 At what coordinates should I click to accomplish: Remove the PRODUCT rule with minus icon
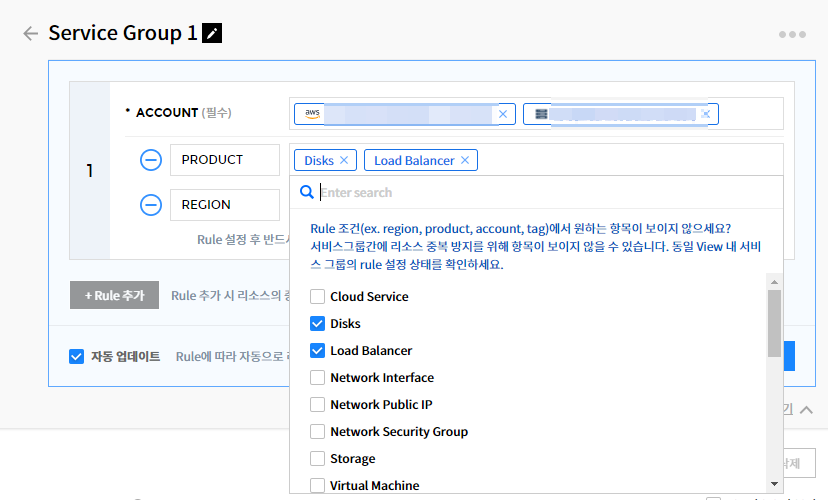pos(151,160)
